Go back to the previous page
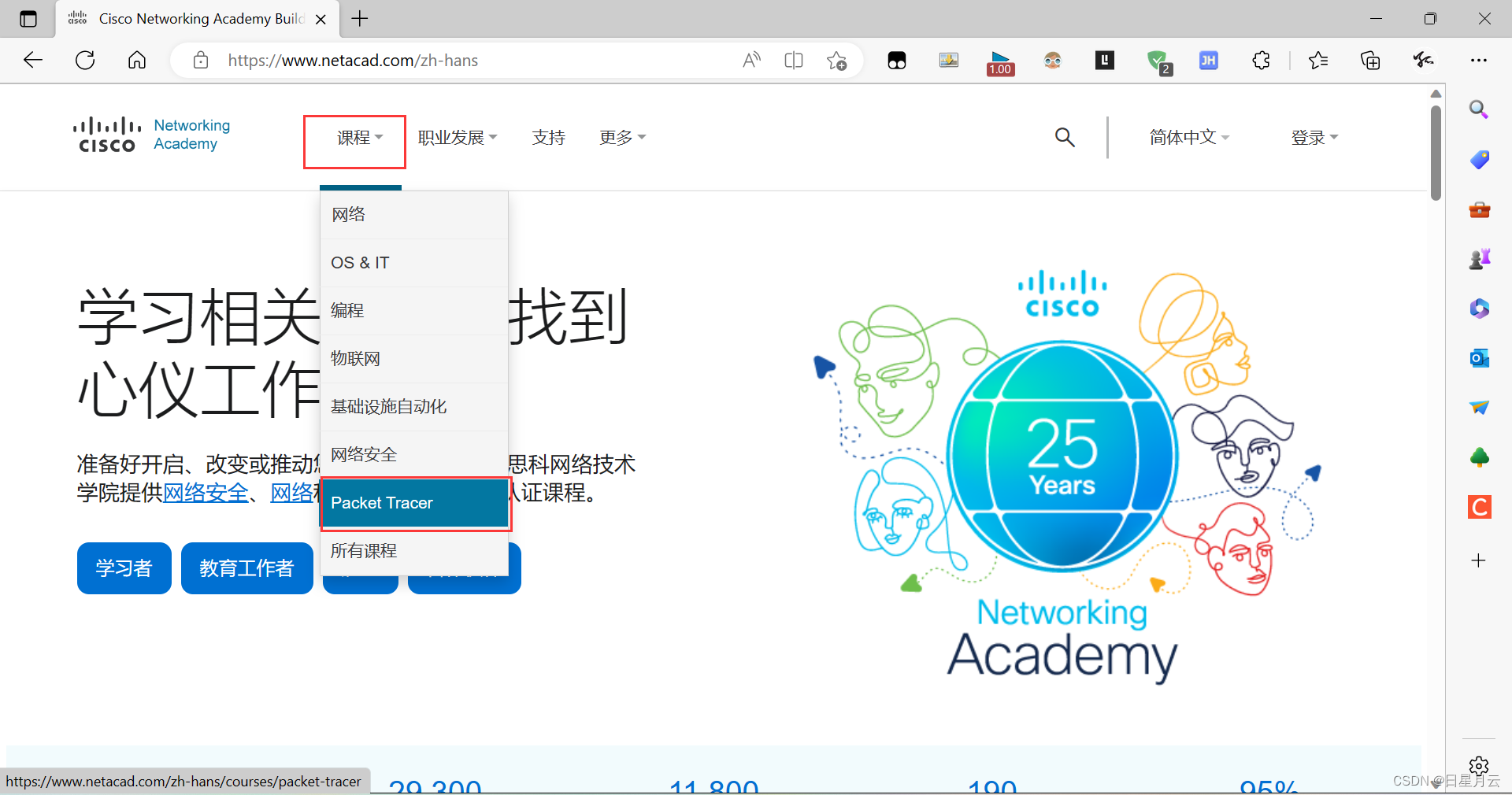The width and height of the screenshot is (1512, 795). pos(33,60)
